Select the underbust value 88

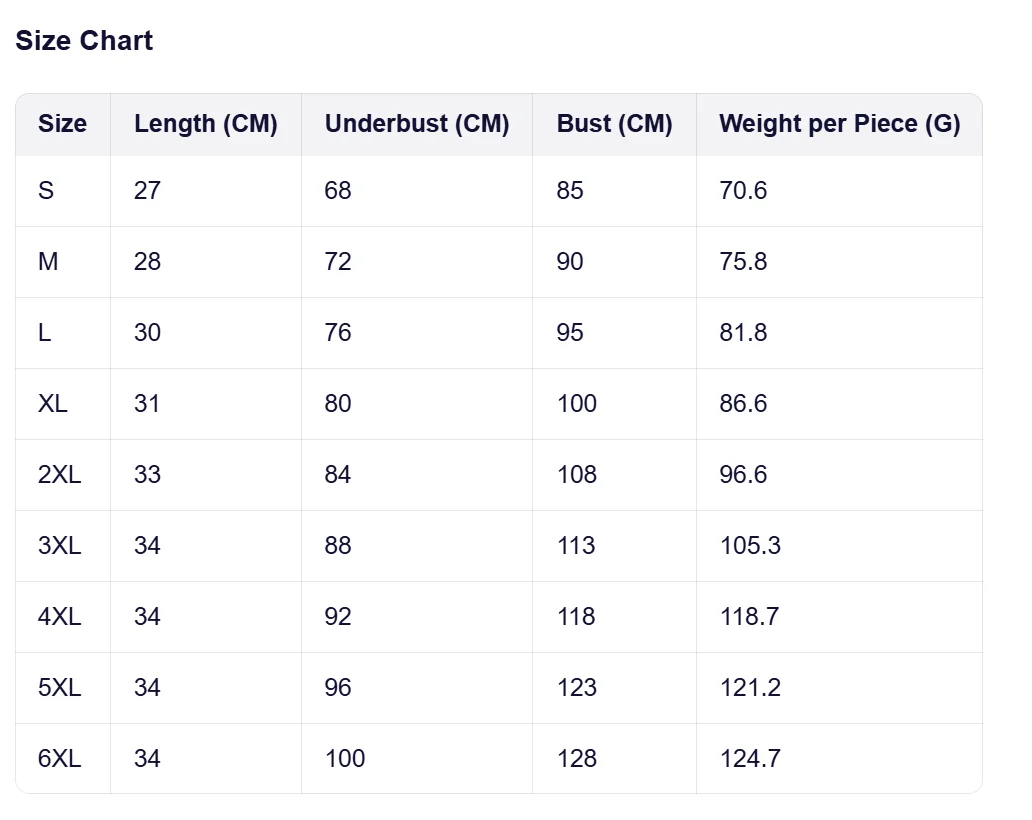click(x=338, y=546)
